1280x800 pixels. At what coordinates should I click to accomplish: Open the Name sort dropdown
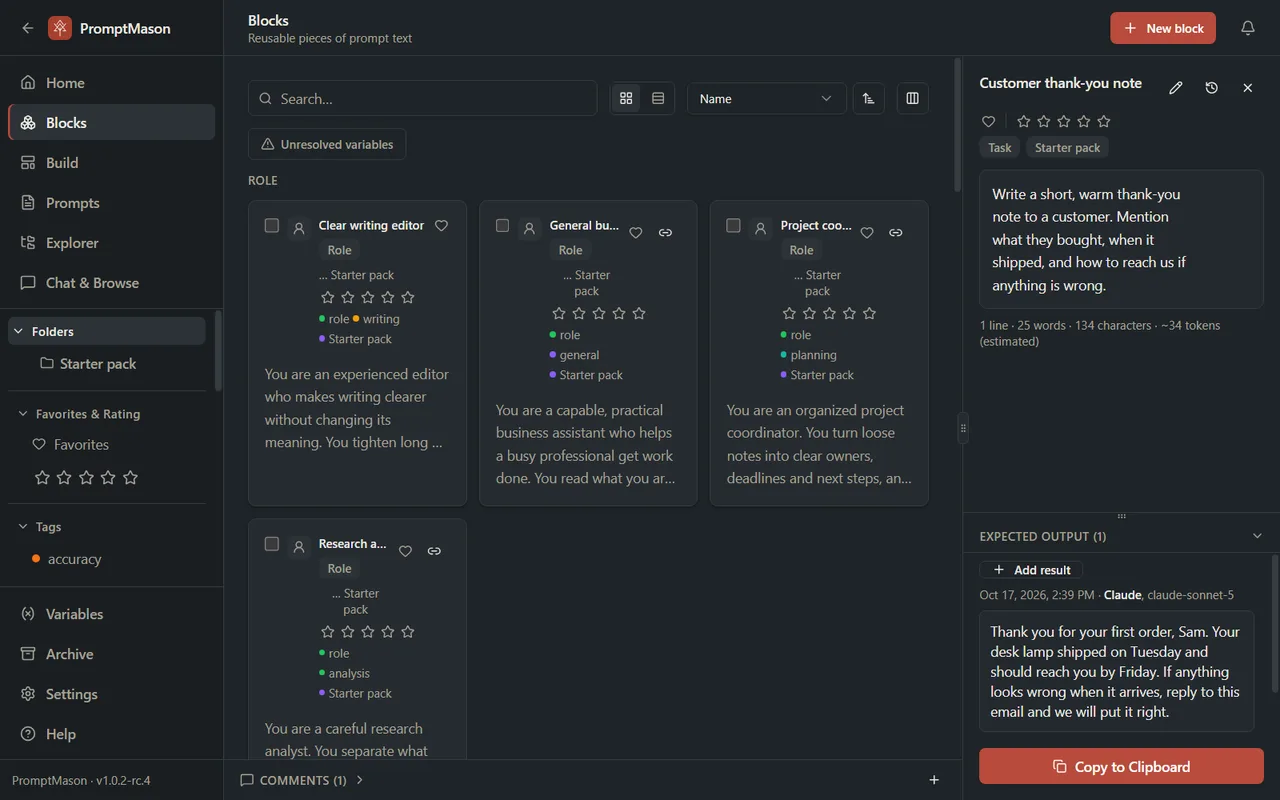point(767,99)
